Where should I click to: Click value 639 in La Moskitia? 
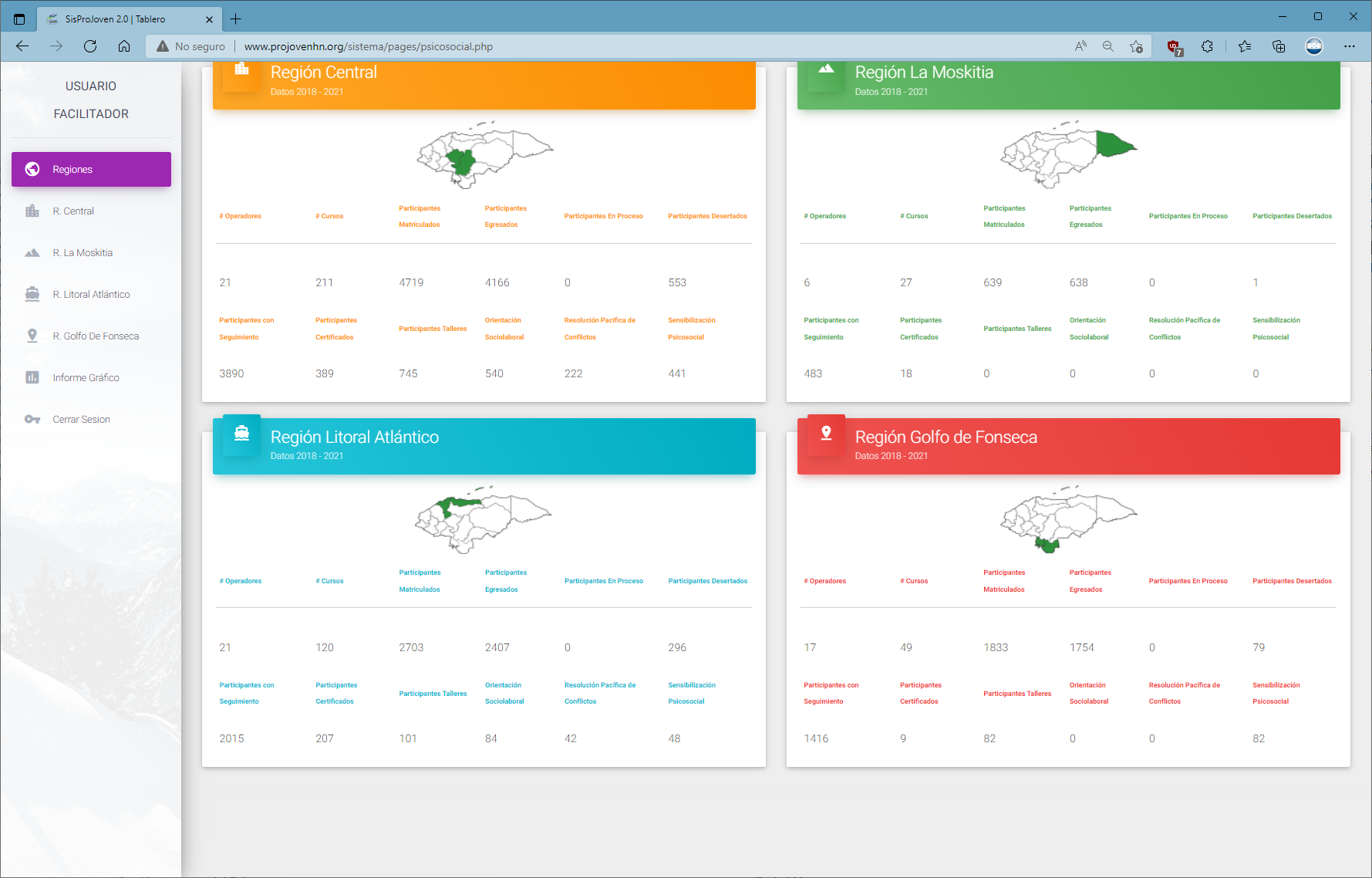[x=993, y=282]
